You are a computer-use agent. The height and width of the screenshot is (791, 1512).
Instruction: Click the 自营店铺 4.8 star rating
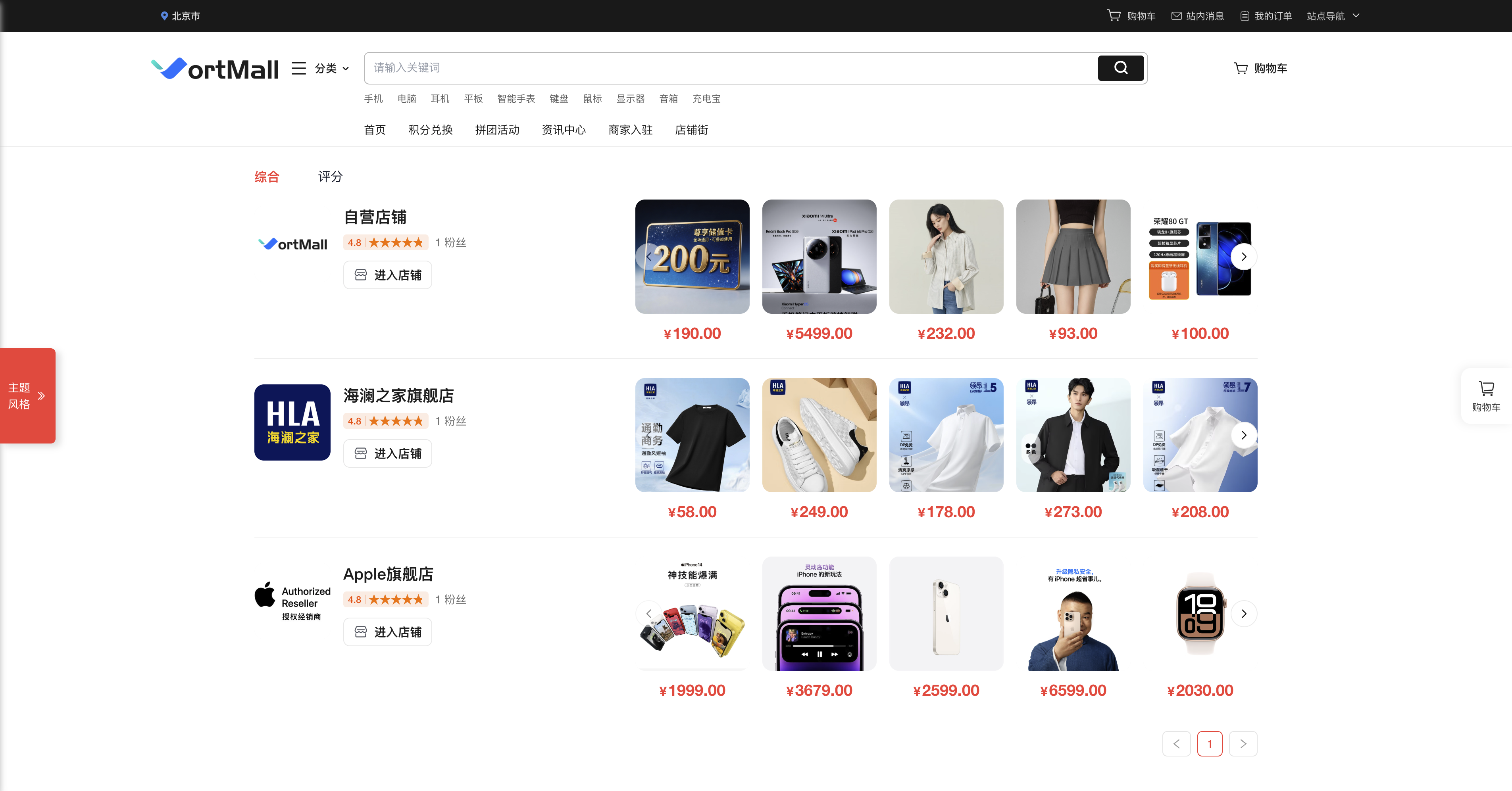[386, 242]
